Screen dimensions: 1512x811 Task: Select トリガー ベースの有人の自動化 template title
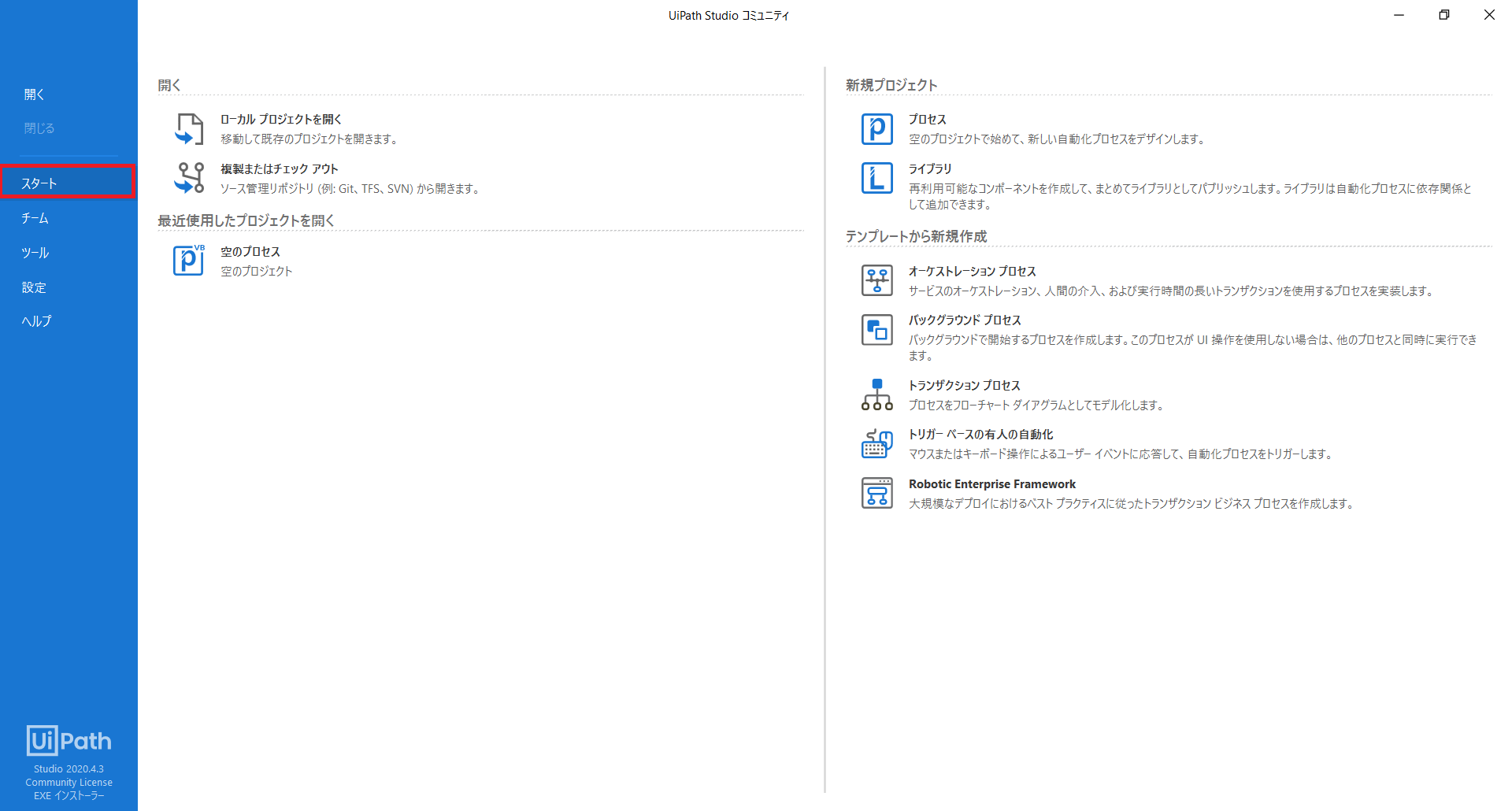coord(981,435)
